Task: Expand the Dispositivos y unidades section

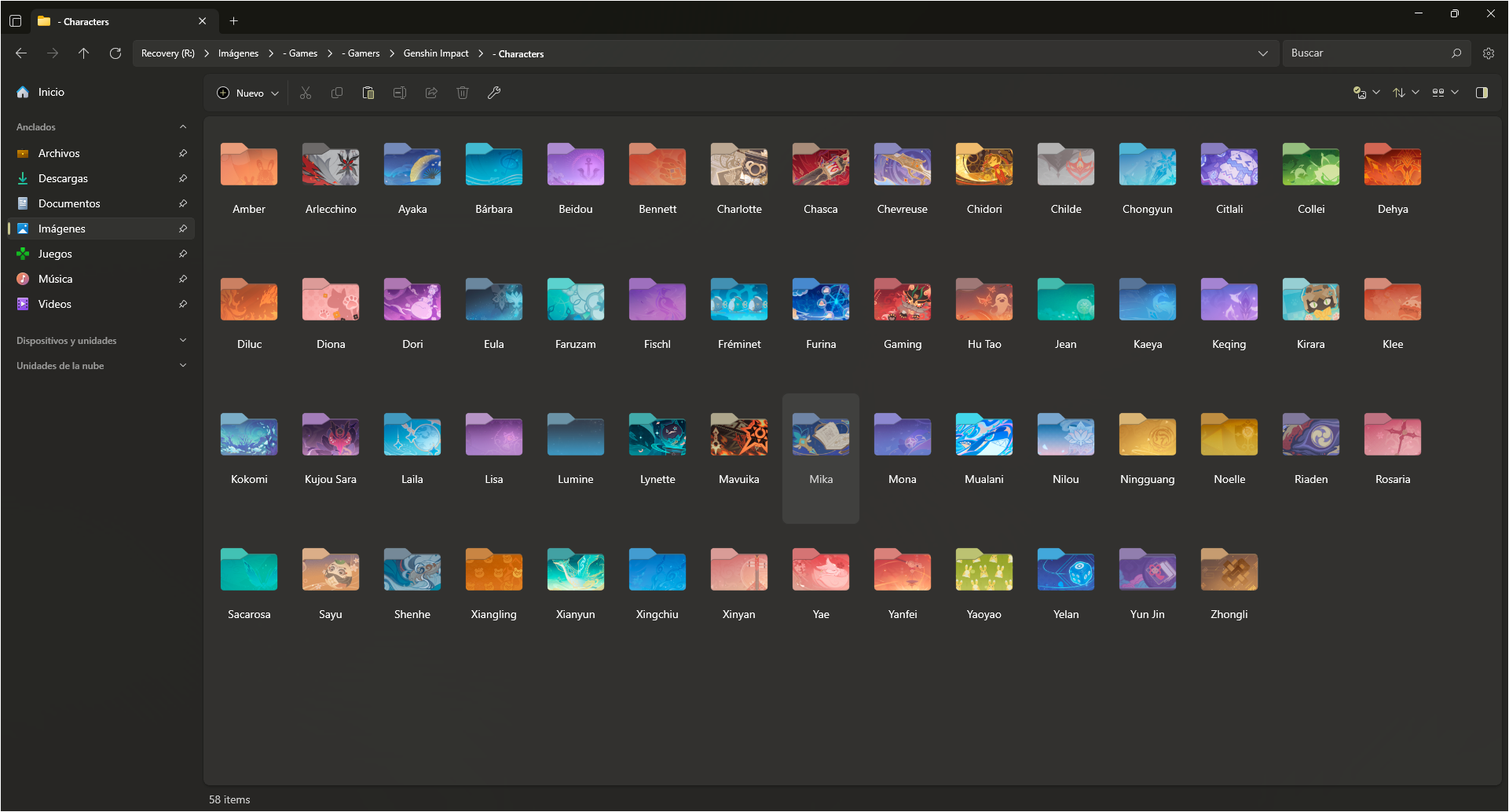Action: (x=182, y=340)
